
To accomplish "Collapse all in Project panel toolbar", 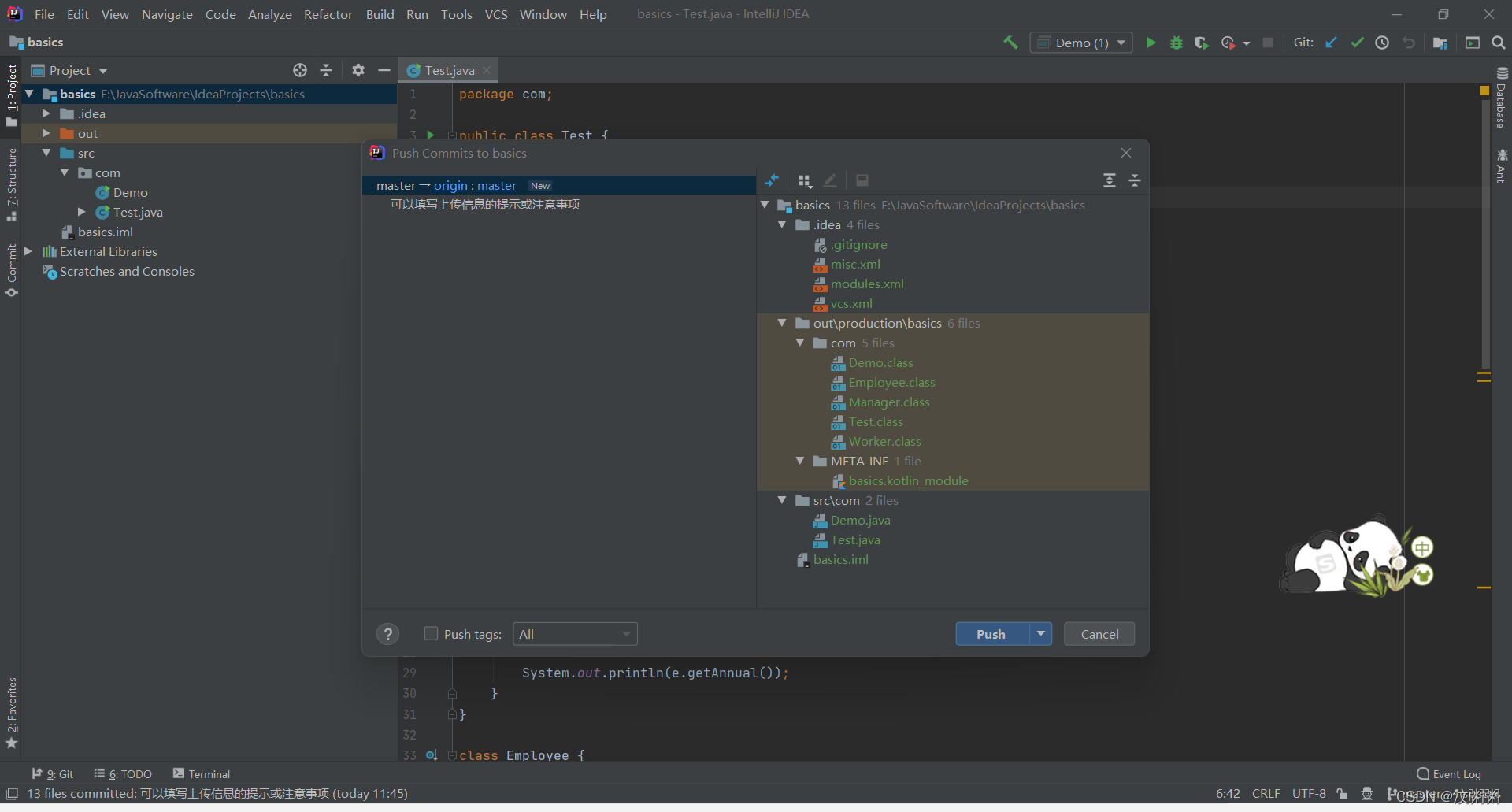I will [x=326, y=70].
